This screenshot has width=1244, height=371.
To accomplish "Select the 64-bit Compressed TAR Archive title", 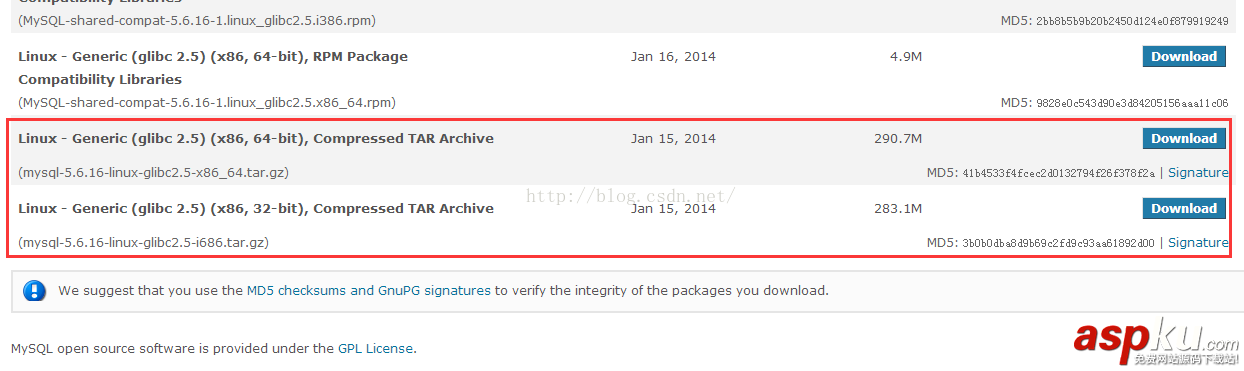I will point(256,139).
